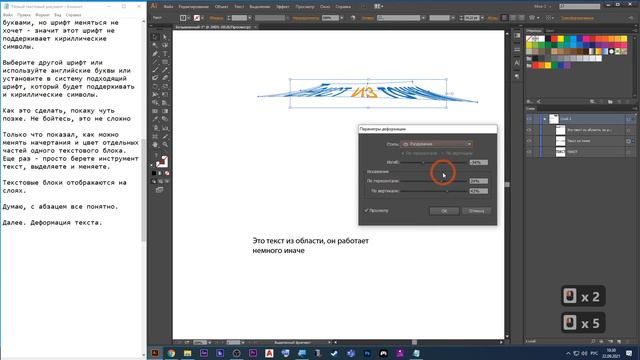Click the search field in Illustrator title bar

coord(579,7)
